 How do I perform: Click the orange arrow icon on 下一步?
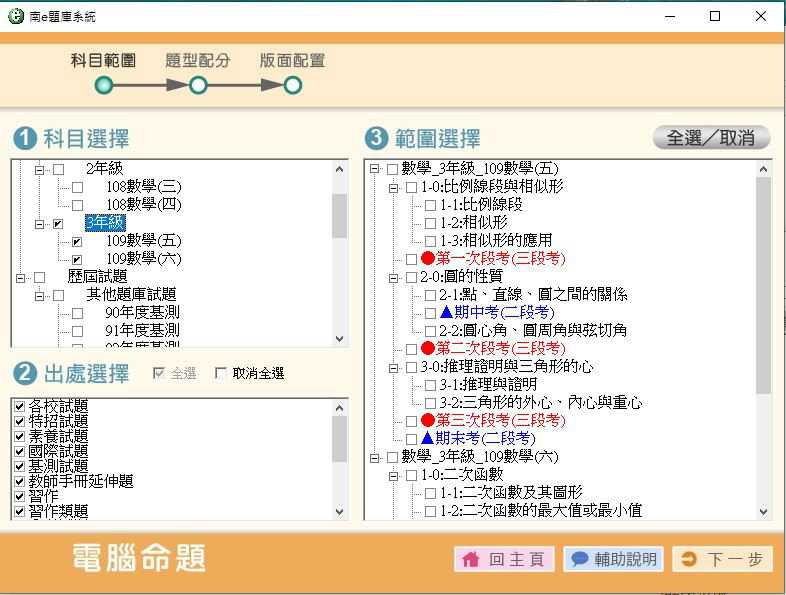(x=689, y=559)
